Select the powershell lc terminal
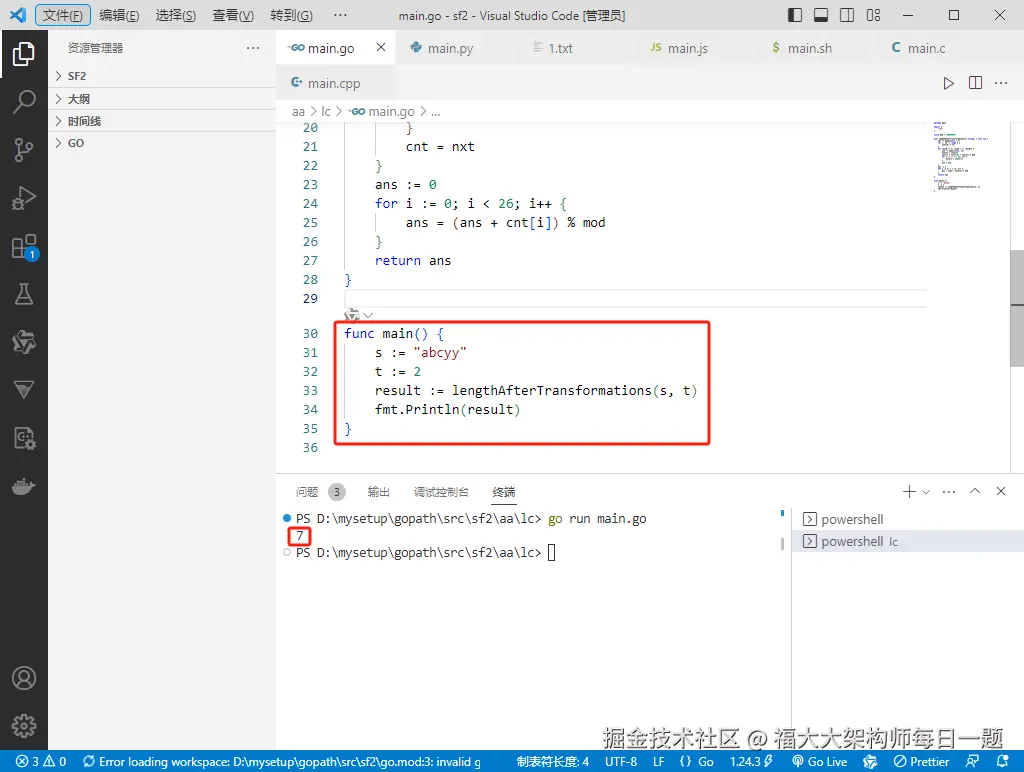 [x=908, y=541]
